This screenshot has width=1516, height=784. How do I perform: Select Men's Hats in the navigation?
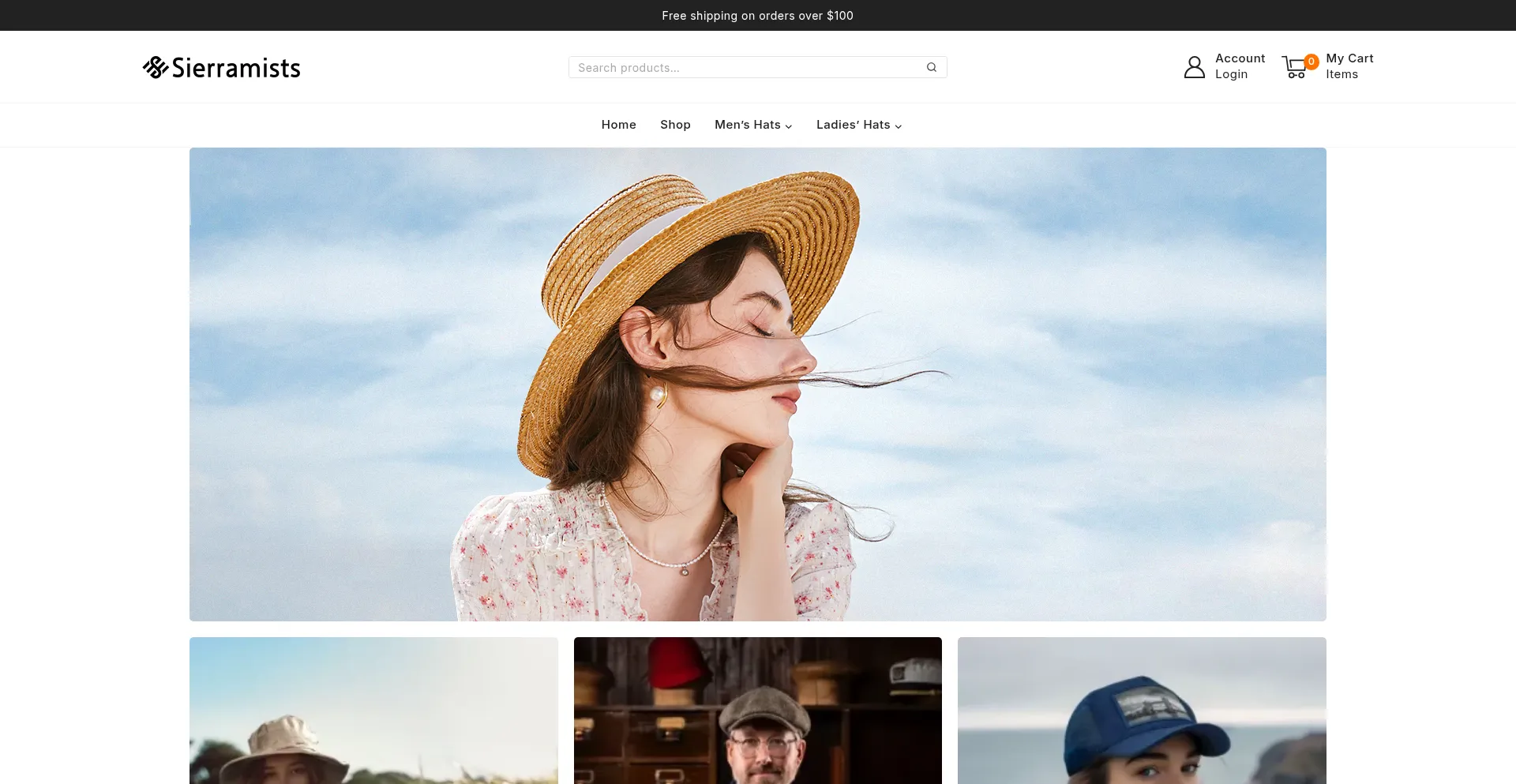(748, 124)
